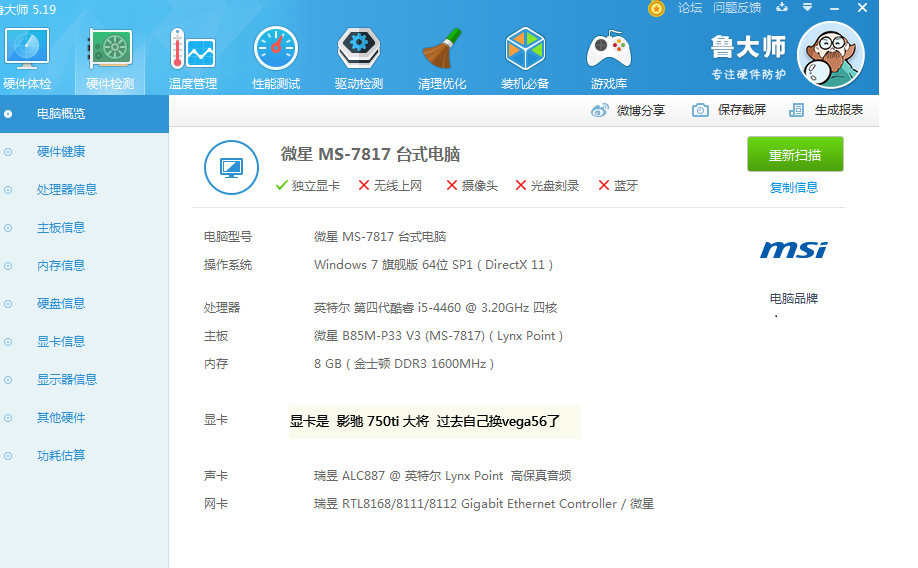Open 清理优化 cleanup broom icon
The height and width of the screenshot is (568, 918).
tap(442, 59)
